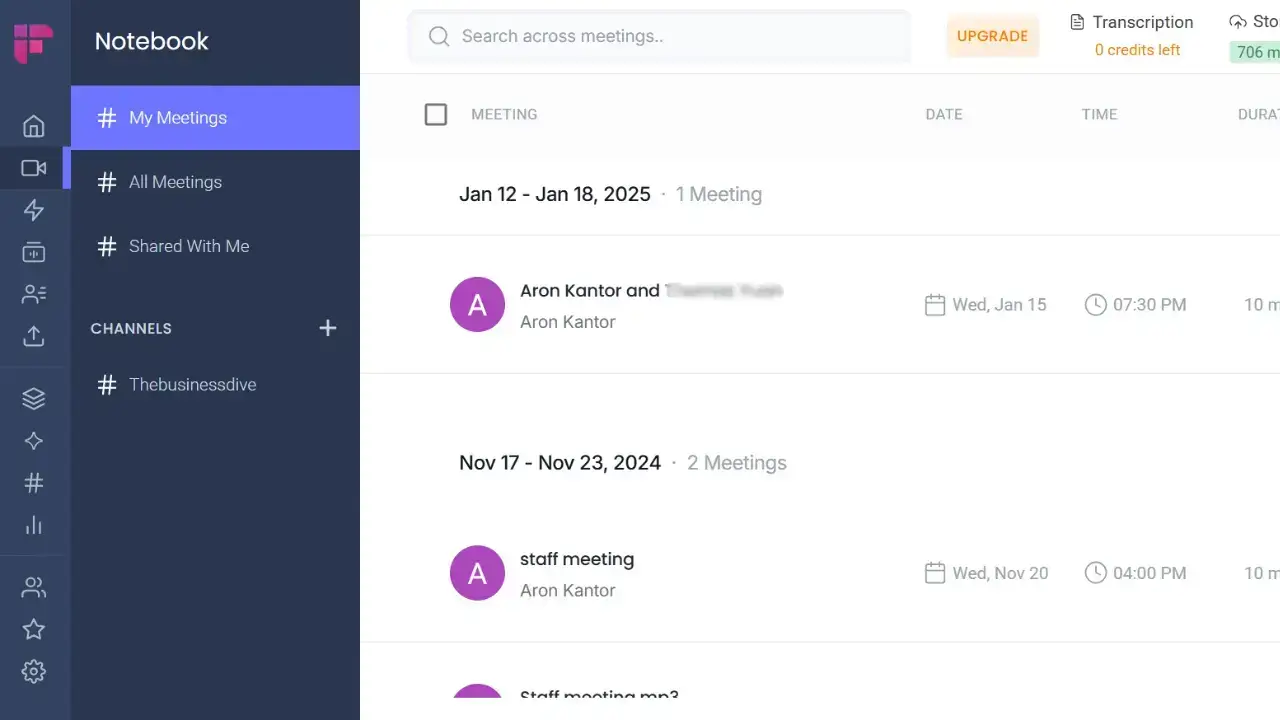Open the Team members icon
The width and height of the screenshot is (1280, 720).
34,587
